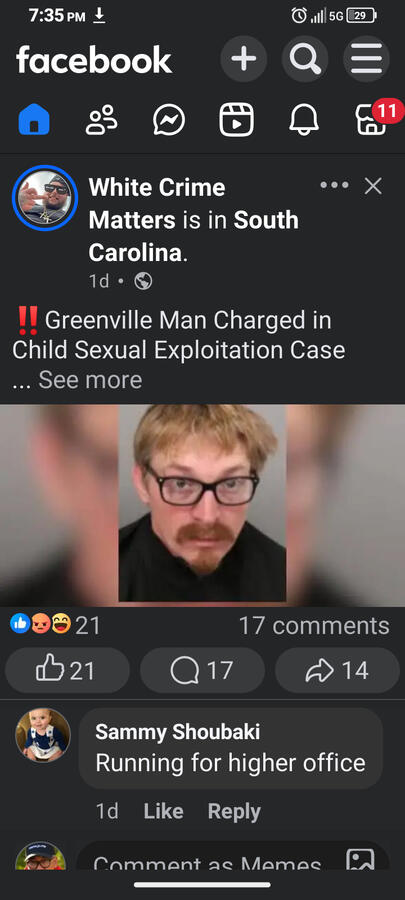The height and width of the screenshot is (900, 405).
Task: Like Sammy Shoubaki's comment
Action: [x=163, y=811]
